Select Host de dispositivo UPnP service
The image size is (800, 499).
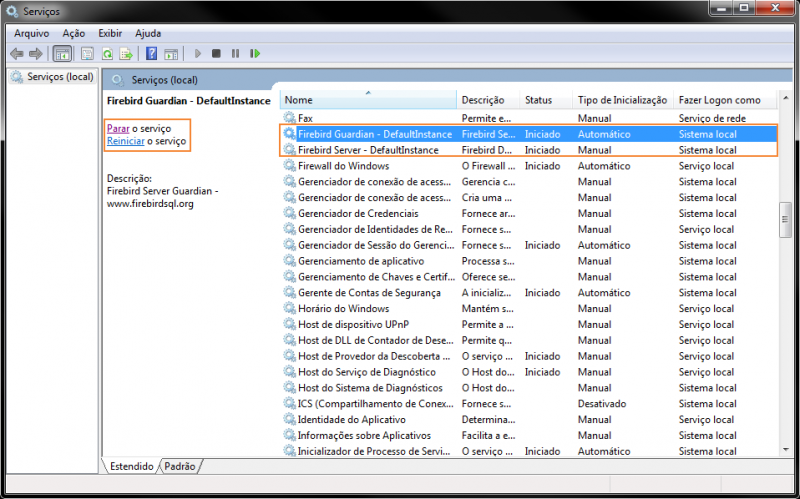click(529, 324)
